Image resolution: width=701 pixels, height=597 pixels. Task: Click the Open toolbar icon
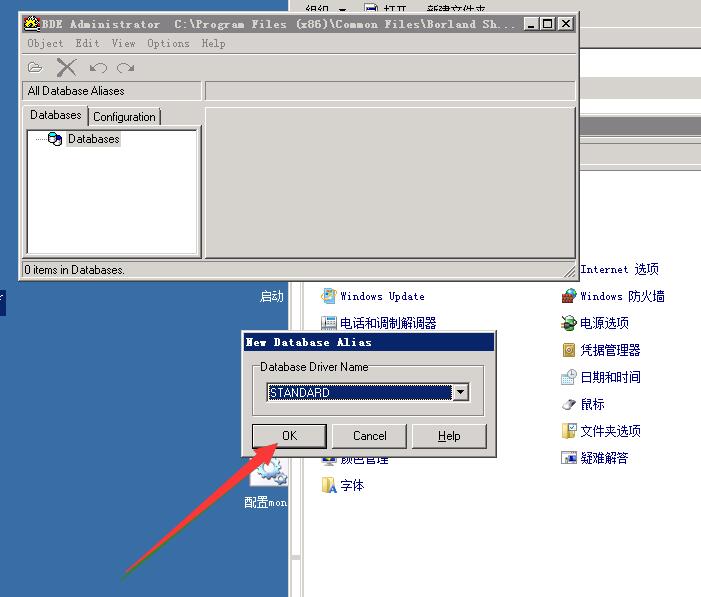[35, 67]
